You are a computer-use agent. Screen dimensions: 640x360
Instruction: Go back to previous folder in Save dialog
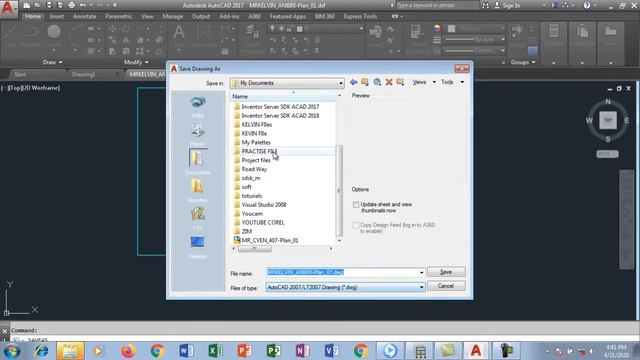point(353,82)
